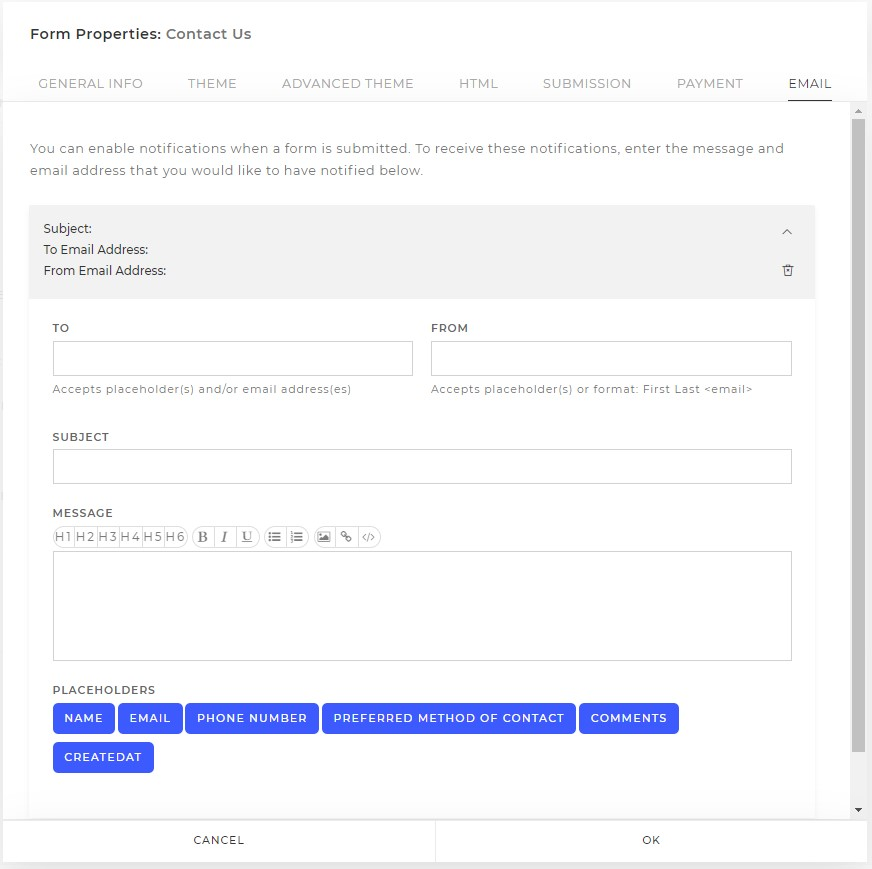Open the code view in message editor
The image size is (872, 869).
369,537
